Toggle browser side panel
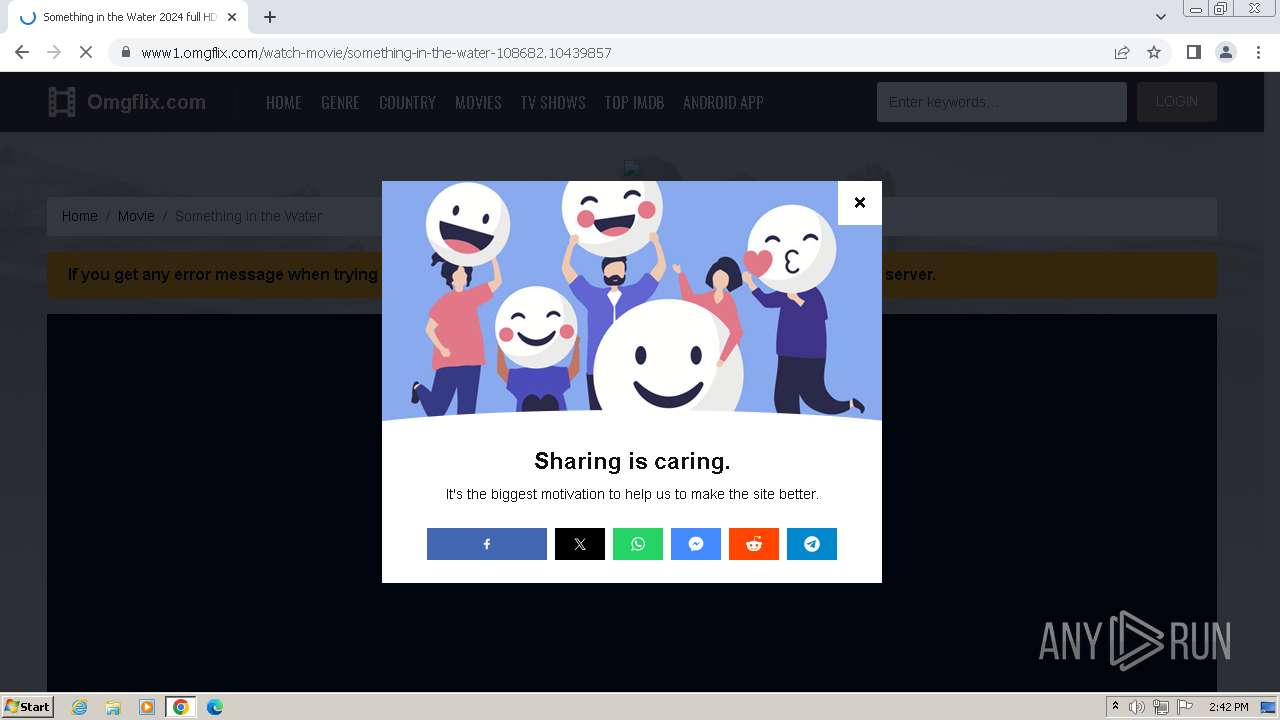 coord(1193,52)
